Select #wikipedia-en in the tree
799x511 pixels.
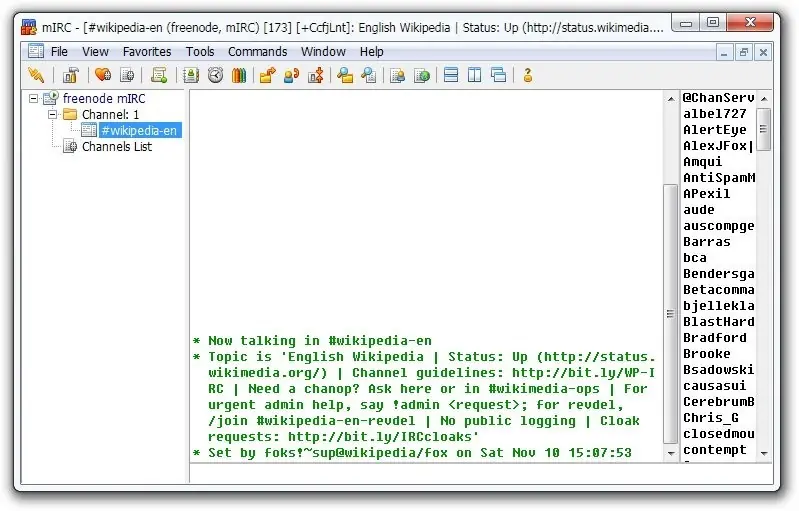(x=139, y=130)
